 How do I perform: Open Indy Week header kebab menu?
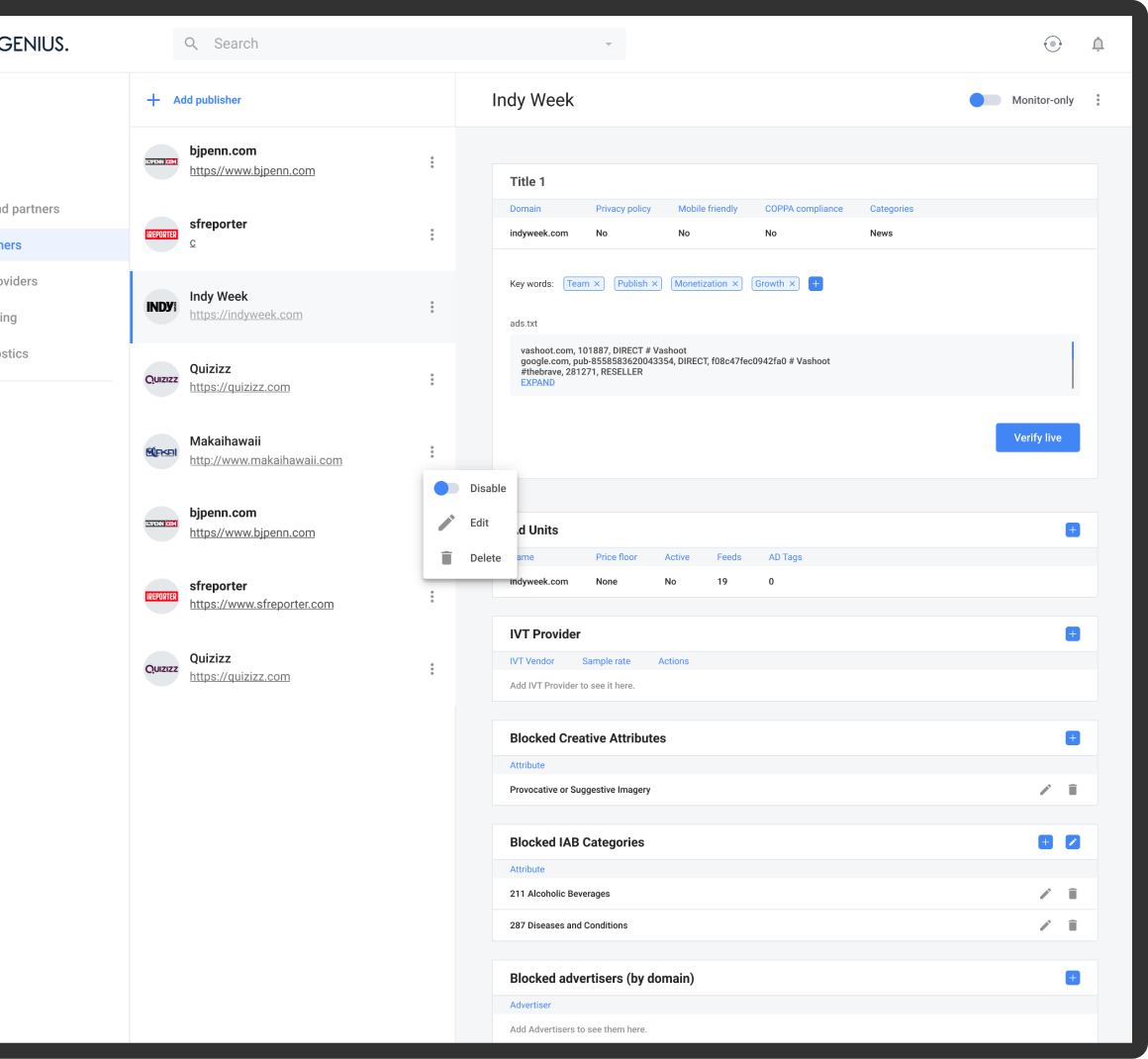point(1098,100)
